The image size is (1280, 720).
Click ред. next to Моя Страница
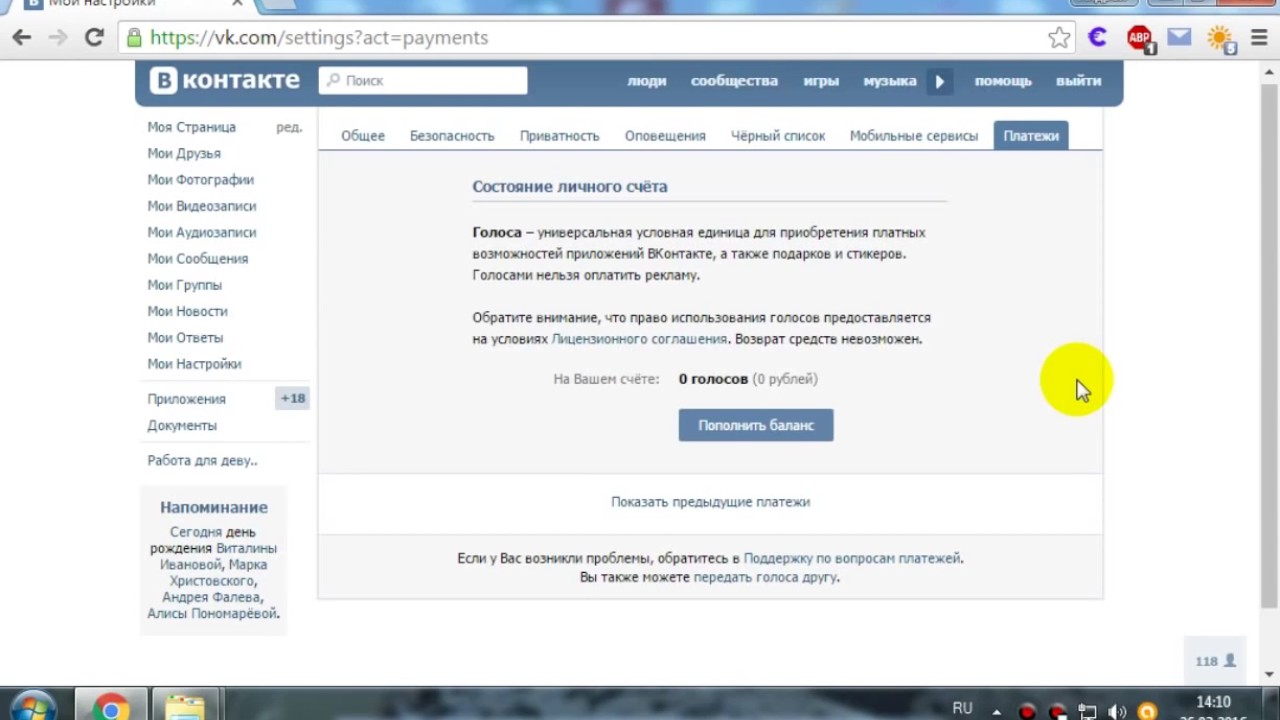(x=289, y=127)
